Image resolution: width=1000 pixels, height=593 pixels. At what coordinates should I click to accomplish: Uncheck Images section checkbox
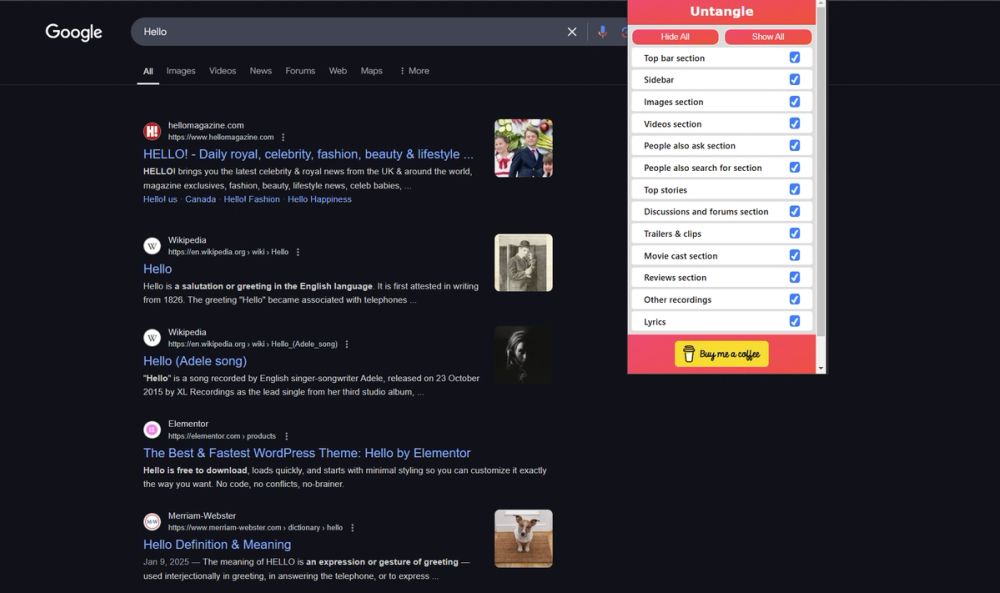[795, 101]
